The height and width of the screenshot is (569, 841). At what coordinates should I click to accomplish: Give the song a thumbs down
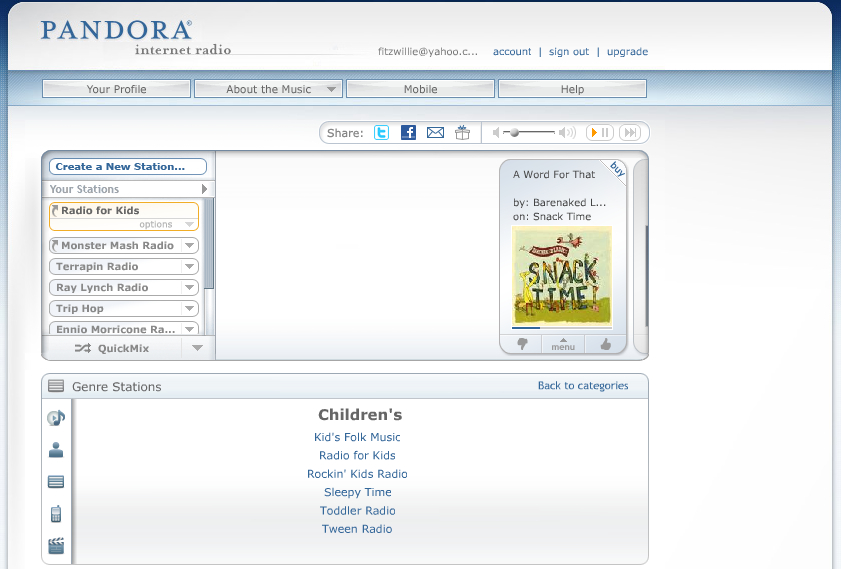click(521, 344)
